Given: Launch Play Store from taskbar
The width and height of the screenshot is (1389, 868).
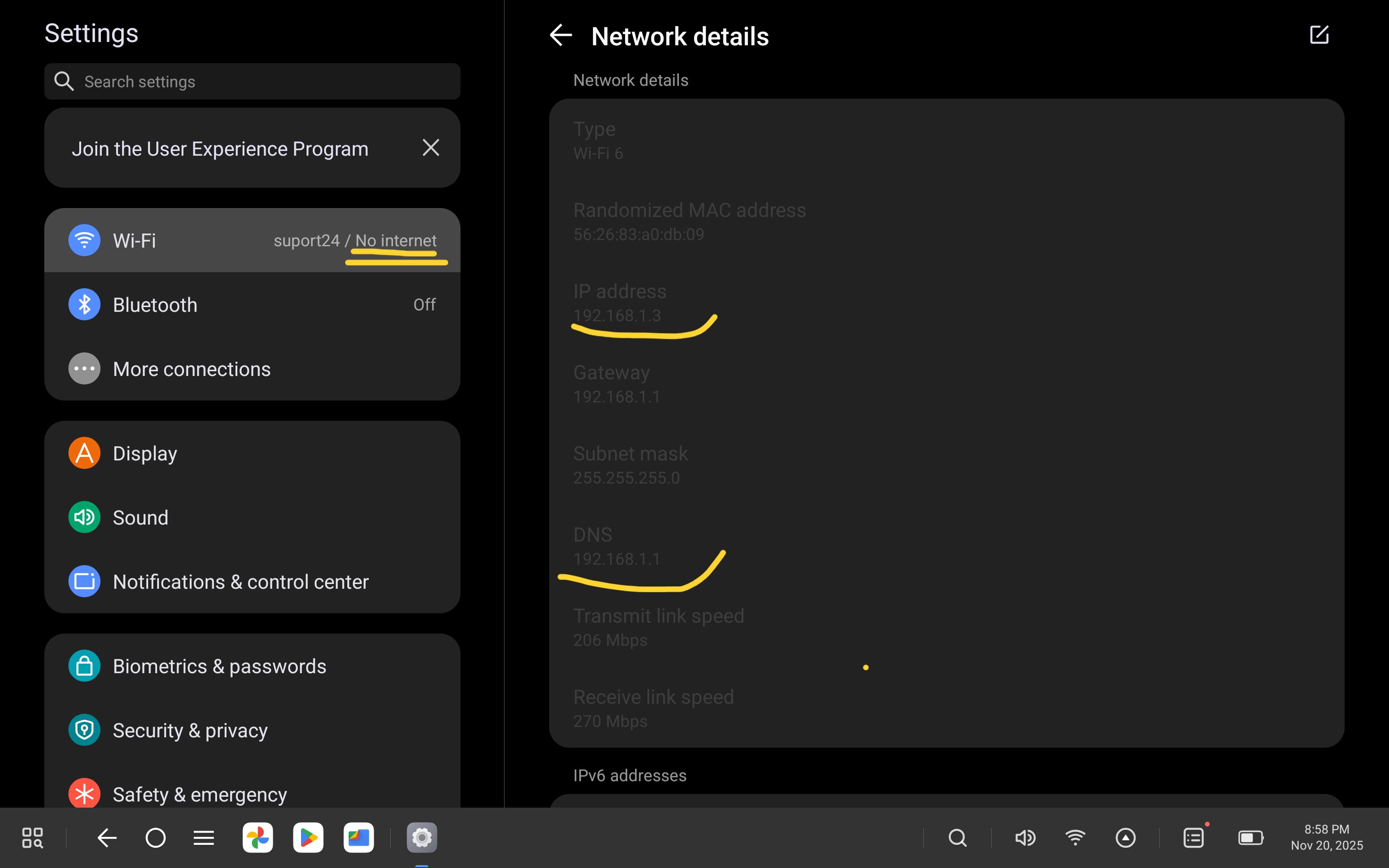Looking at the screenshot, I should [x=308, y=838].
